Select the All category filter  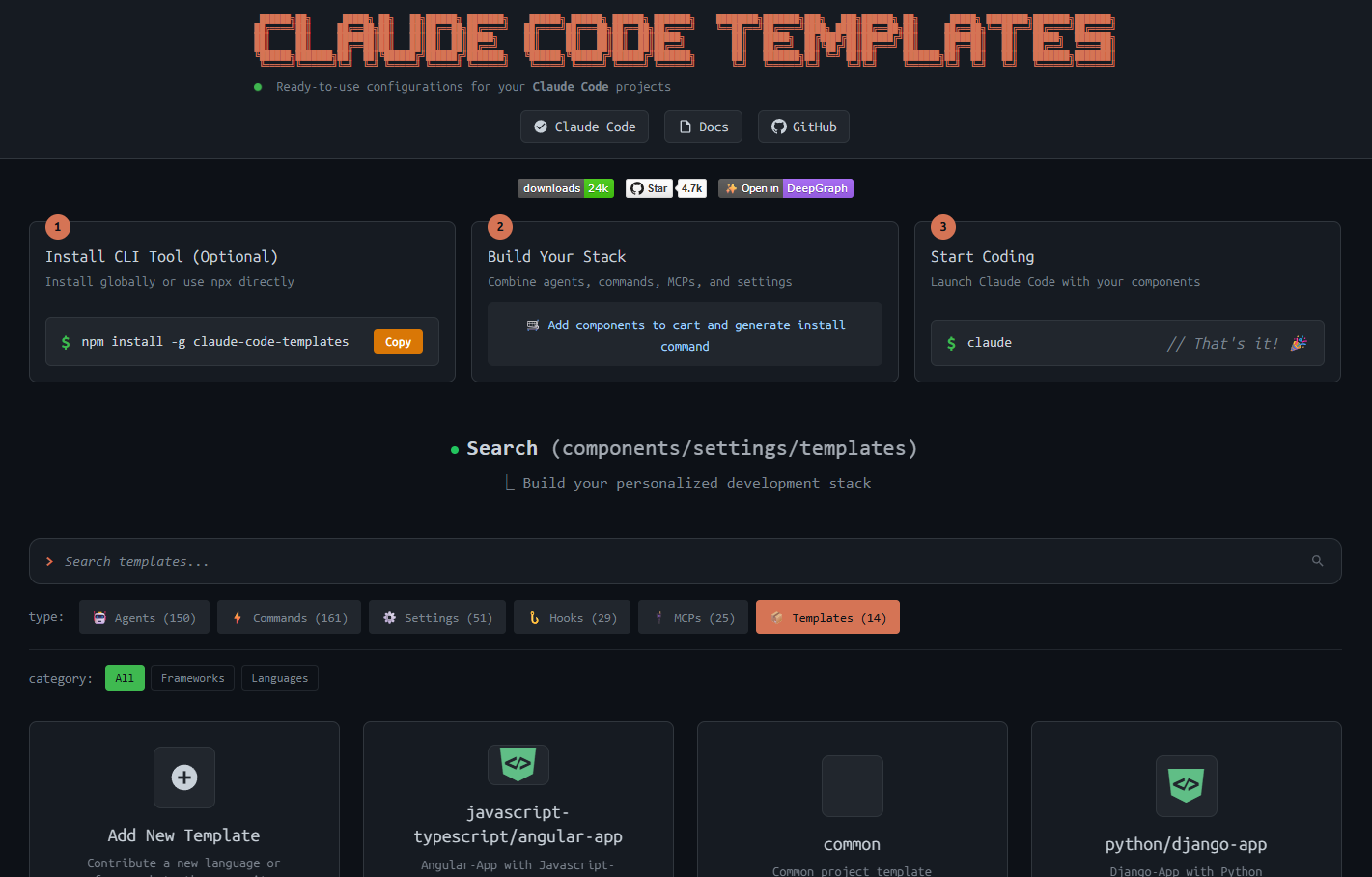coord(125,678)
